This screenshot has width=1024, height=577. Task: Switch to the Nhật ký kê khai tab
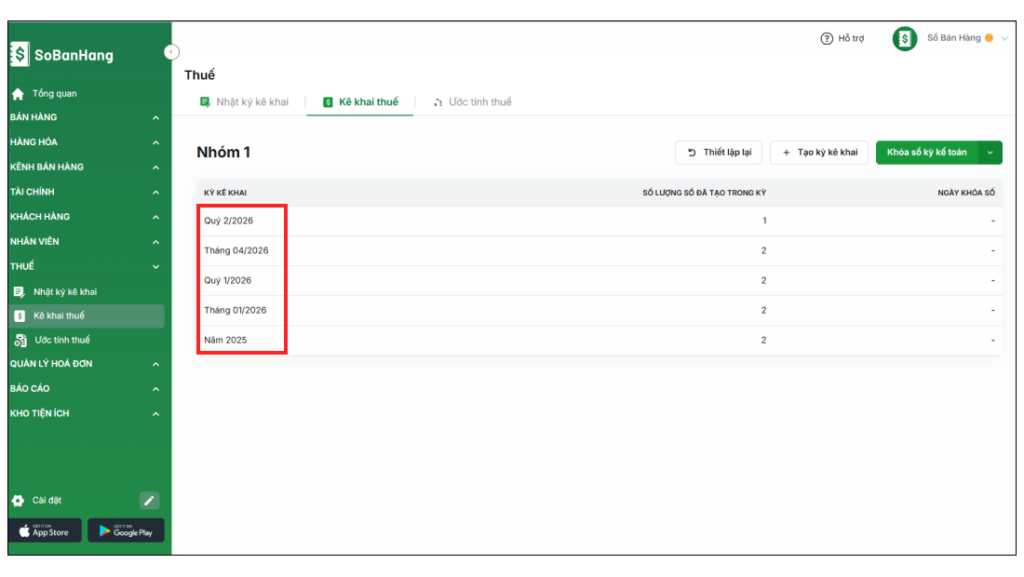coord(244,102)
